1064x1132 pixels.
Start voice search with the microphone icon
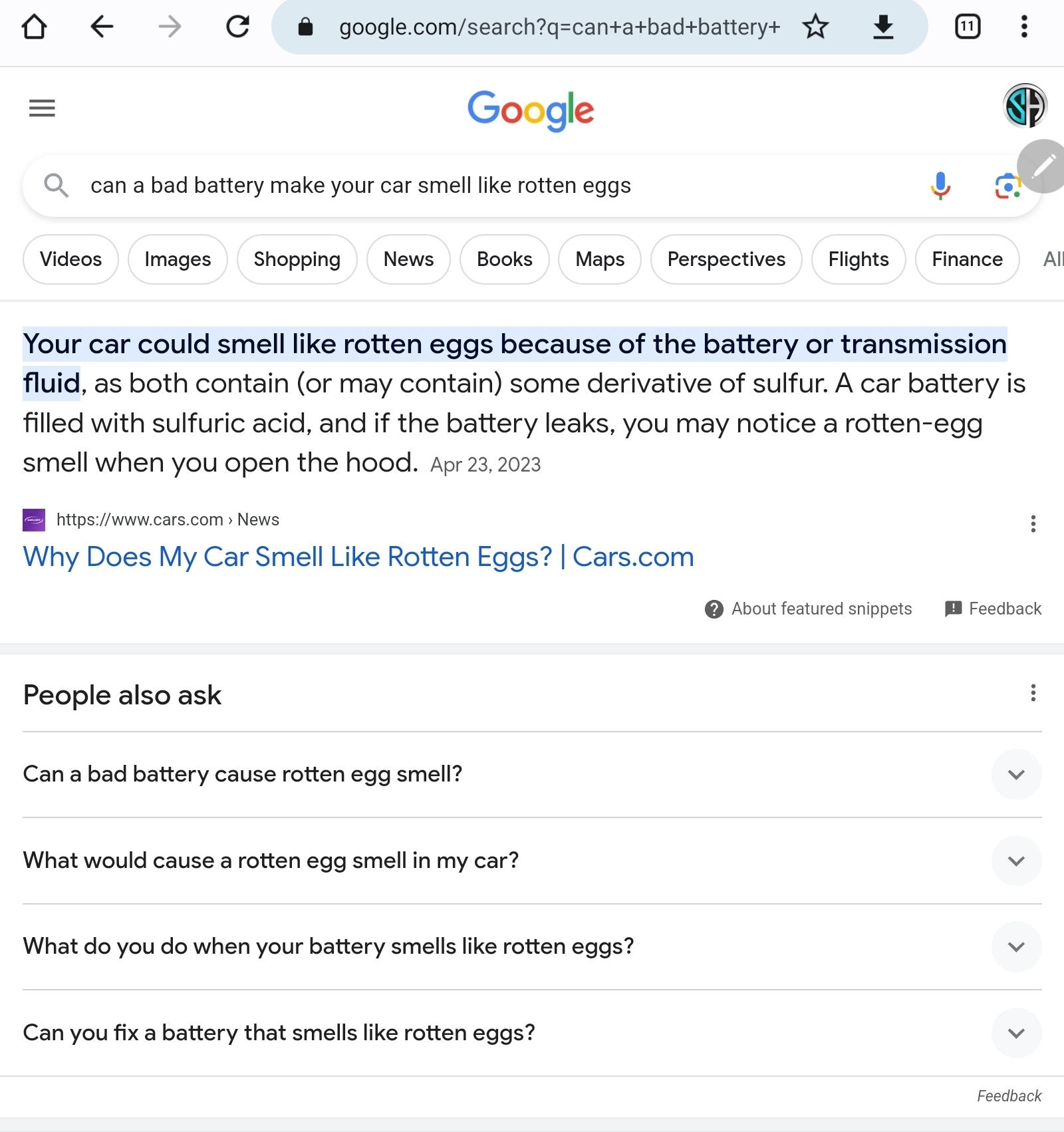(940, 186)
